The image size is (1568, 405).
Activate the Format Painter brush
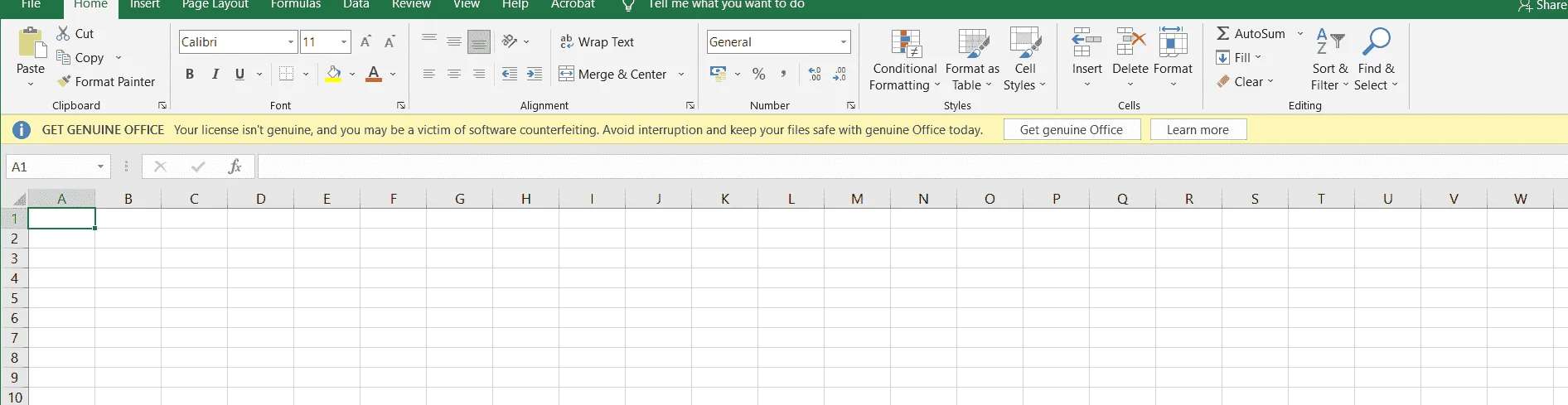64,81
